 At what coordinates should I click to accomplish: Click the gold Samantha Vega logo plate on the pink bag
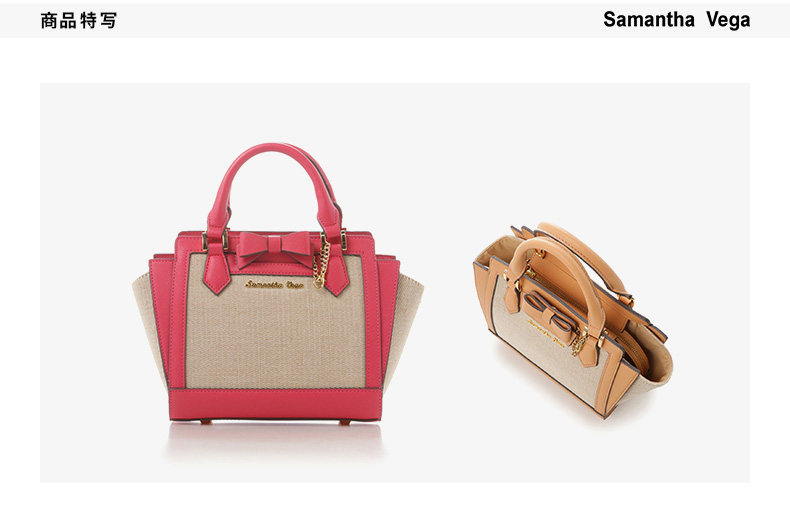(274, 285)
